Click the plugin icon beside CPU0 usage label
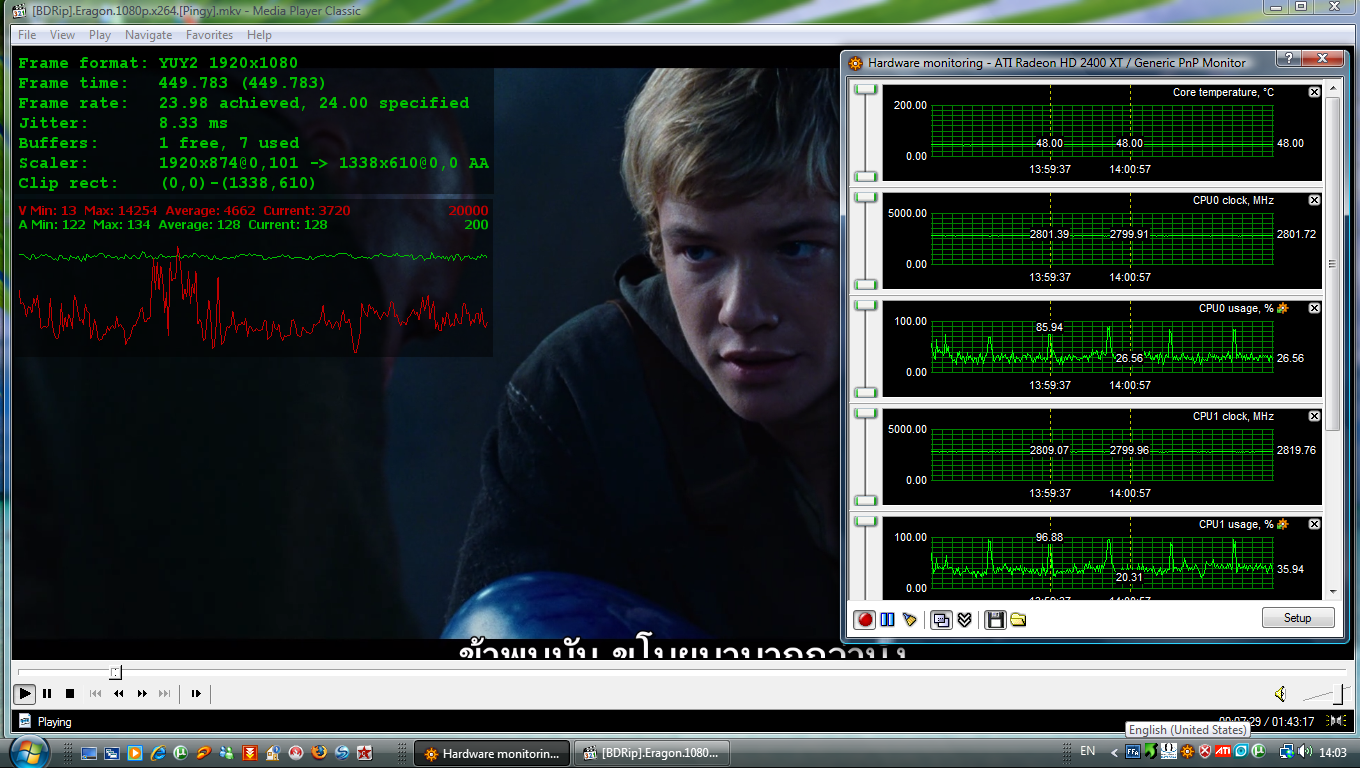This screenshot has width=1360, height=768. coord(1283,308)
